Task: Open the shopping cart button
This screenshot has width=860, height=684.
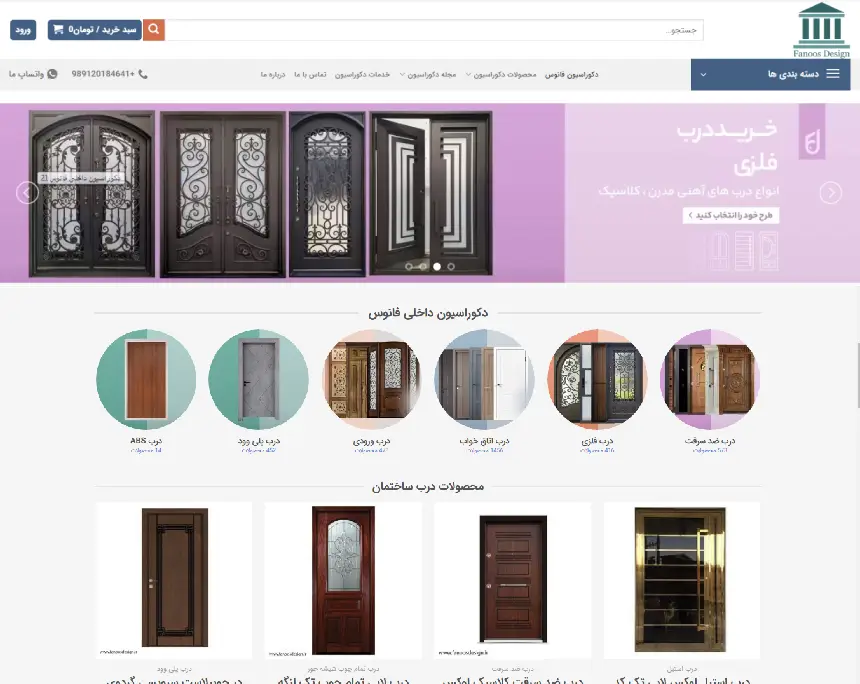Action: (94, 30)
